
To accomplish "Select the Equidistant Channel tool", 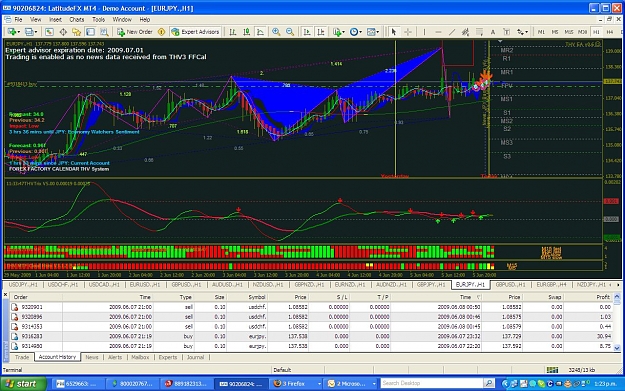I will (465, 32).
